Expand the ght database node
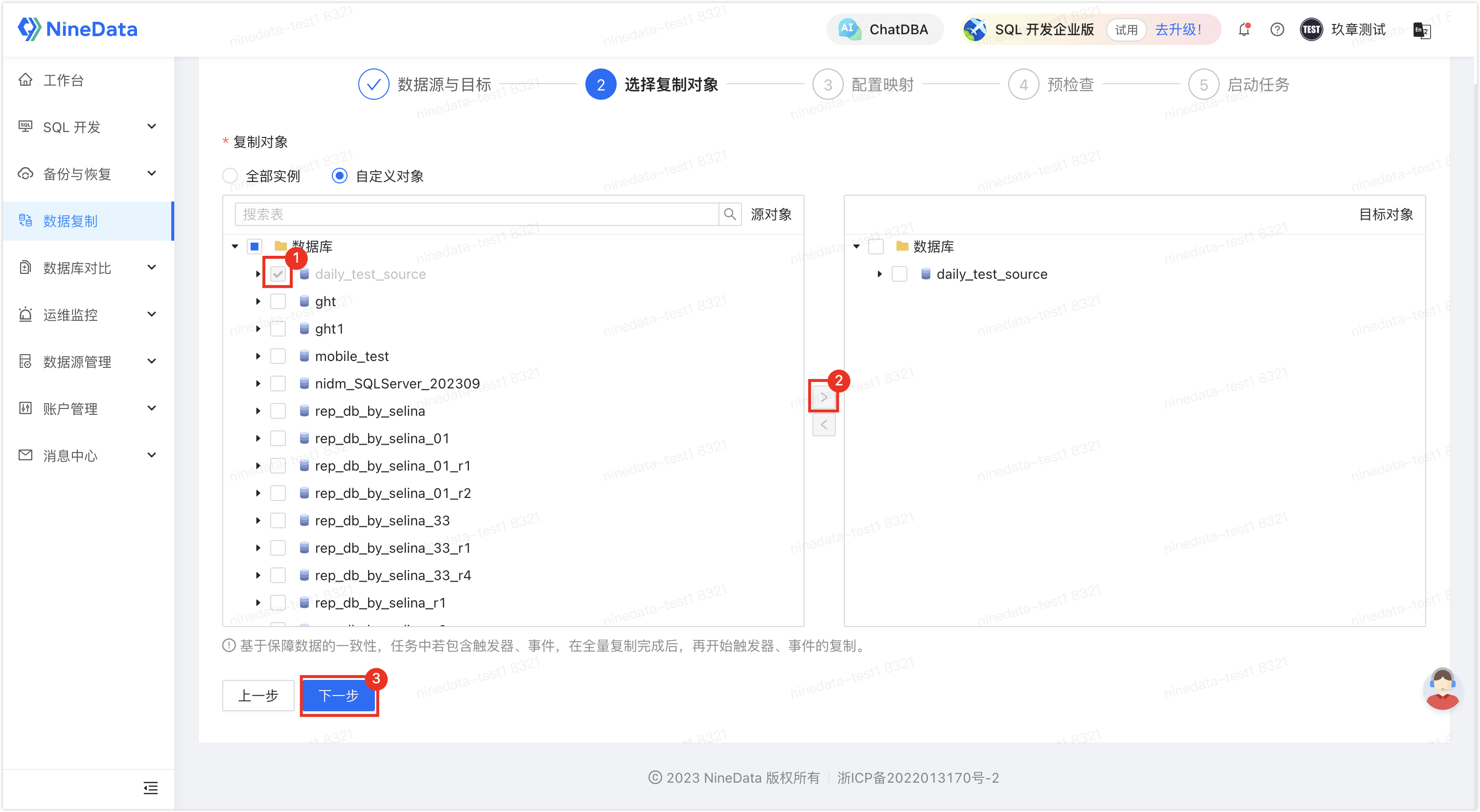 coord(258,301)
